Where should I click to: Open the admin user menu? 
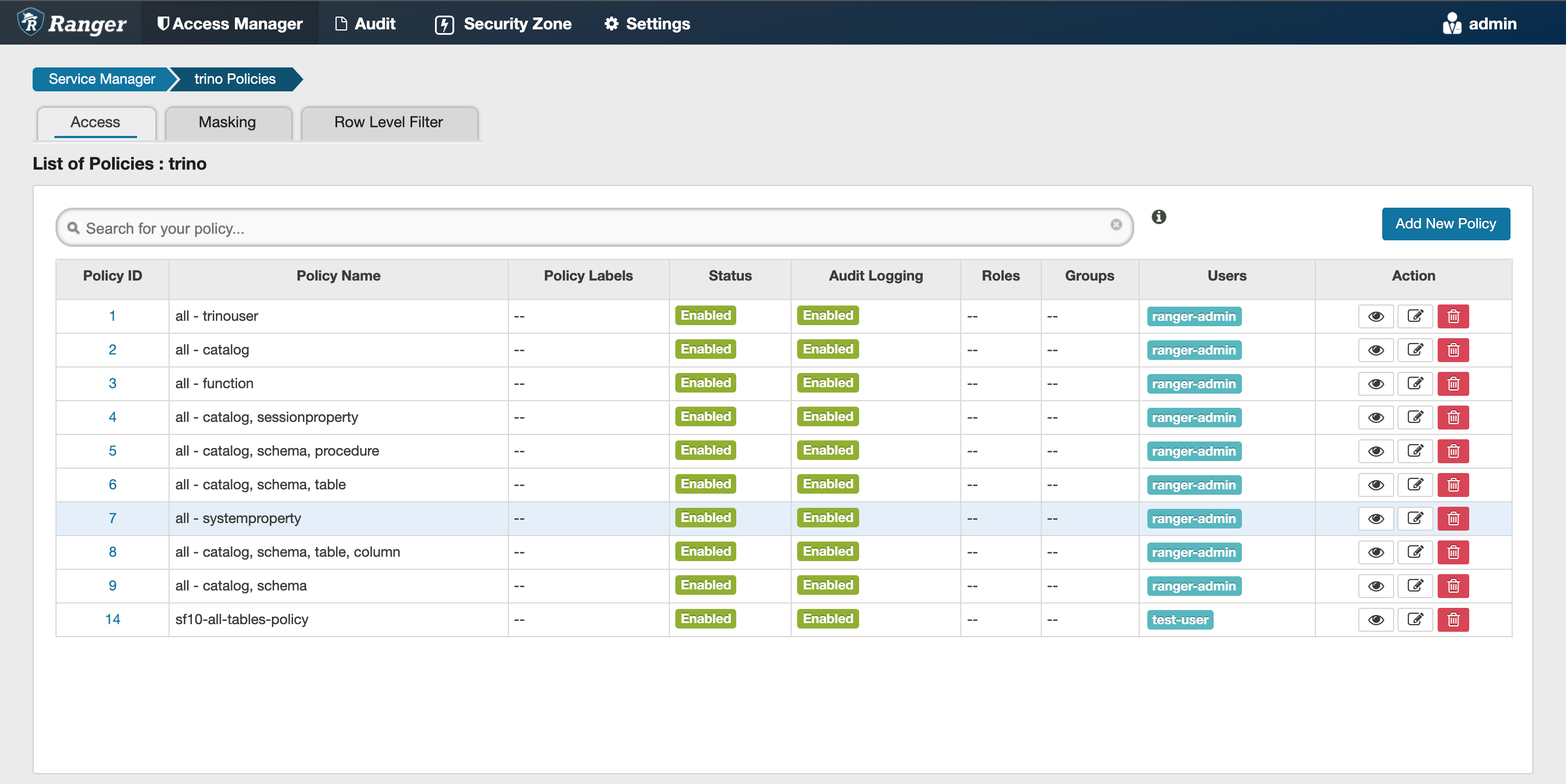[x=1479, y=24]
